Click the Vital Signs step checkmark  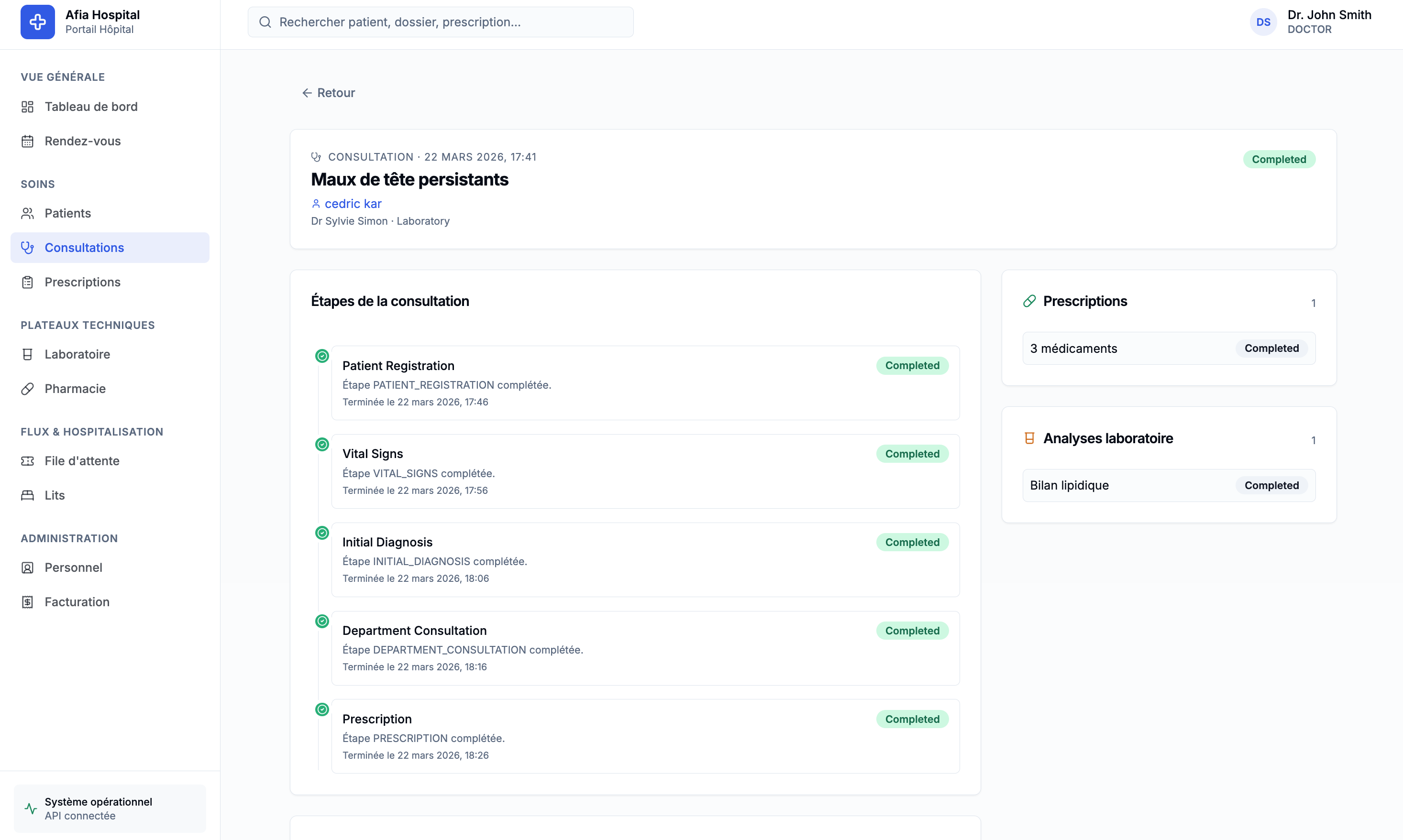pos(322,444)
